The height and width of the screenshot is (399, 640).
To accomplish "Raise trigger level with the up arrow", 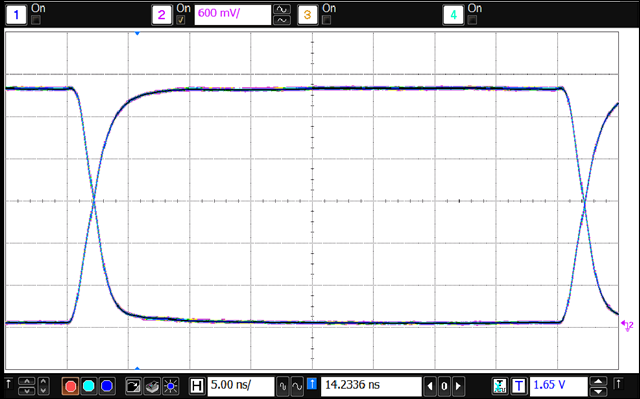I will [x=598, y=381].
